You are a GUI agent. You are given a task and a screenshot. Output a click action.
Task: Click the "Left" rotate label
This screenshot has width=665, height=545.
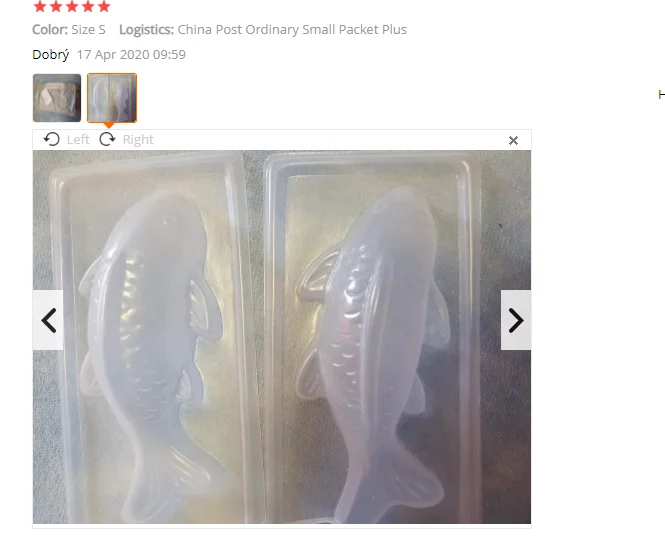78,140
